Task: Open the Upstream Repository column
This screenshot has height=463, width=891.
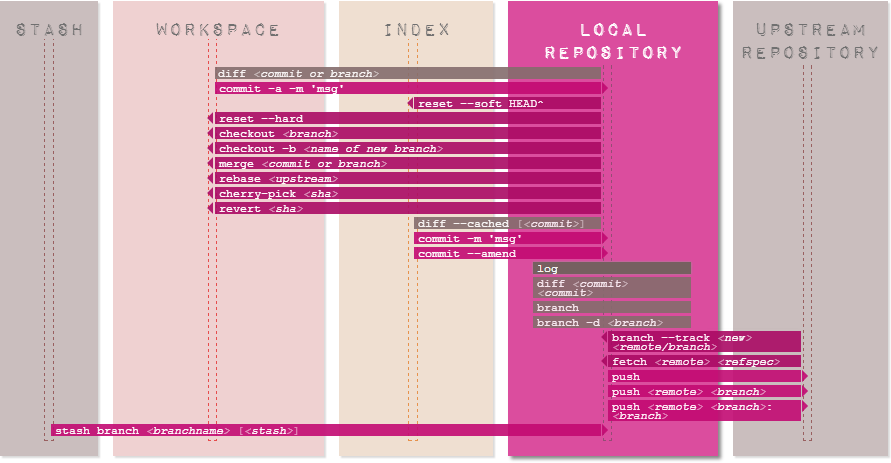Action: pos(810,42)
